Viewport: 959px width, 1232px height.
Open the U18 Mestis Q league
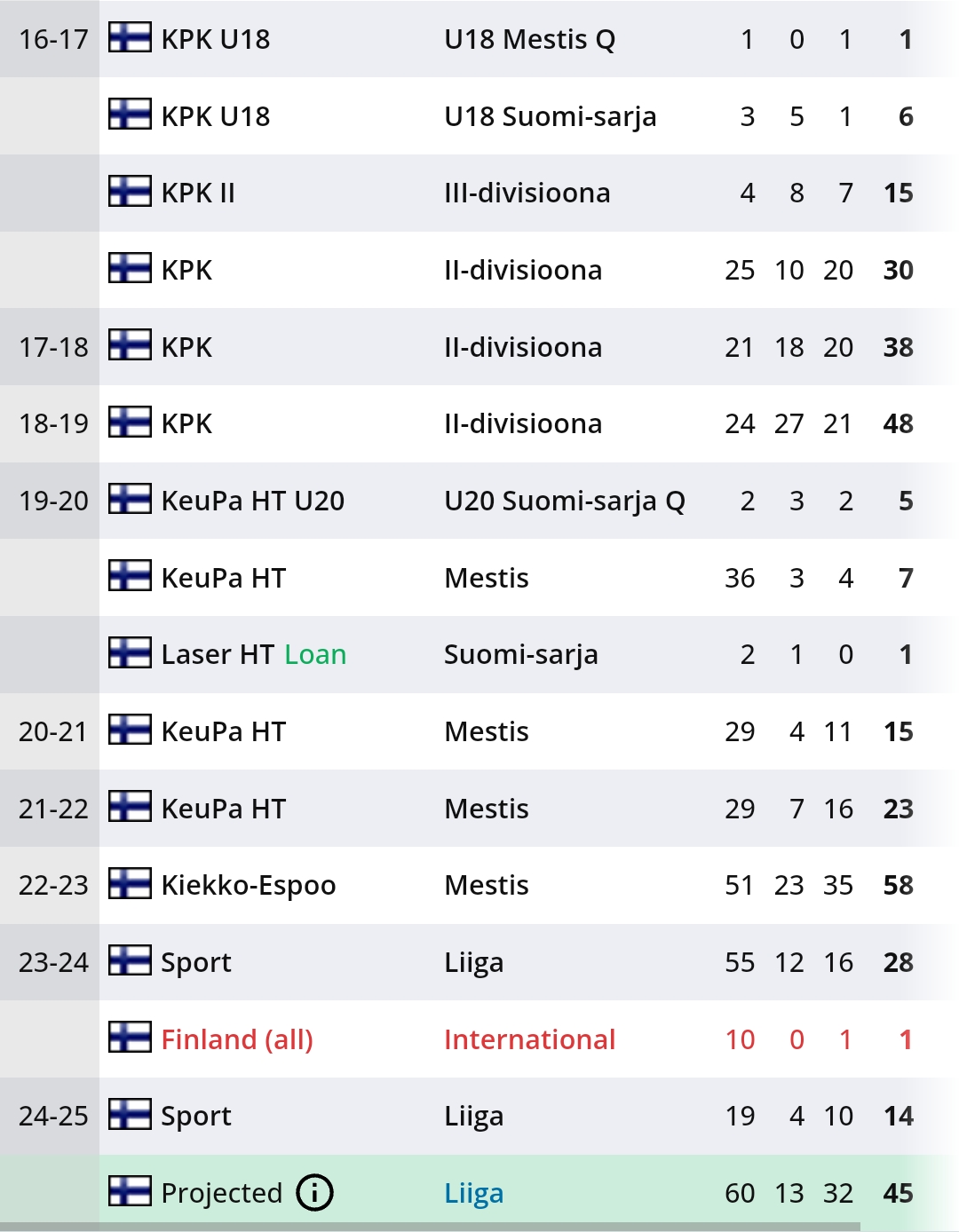[529, 39]
